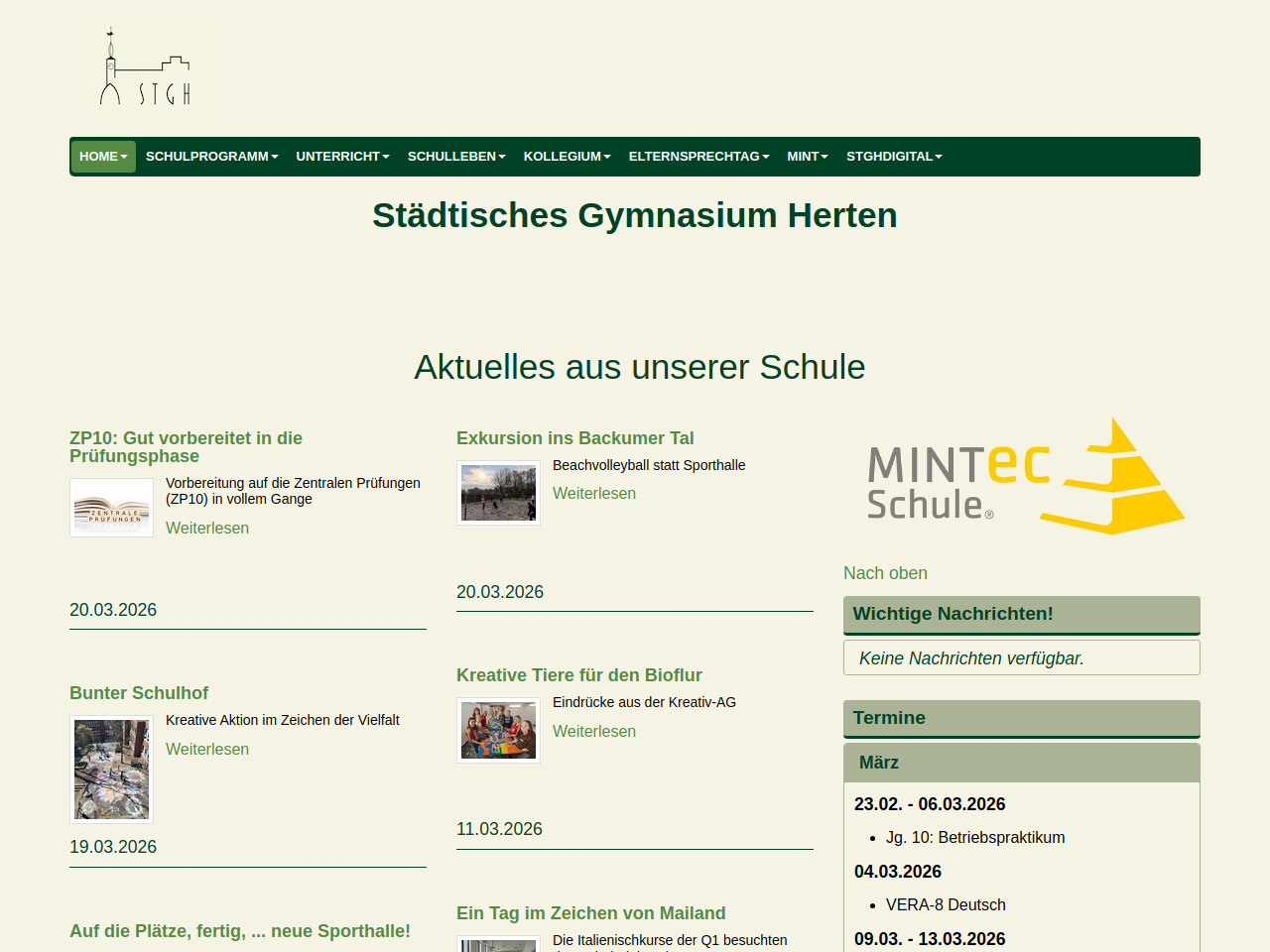The height and width of the screenshot is (952, 1270).
Task: Open the Kreative Tiere group photo
Action: click(498, 730)
